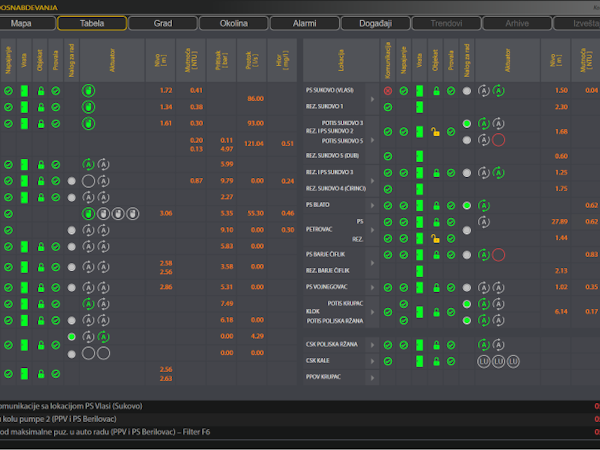Click alarm row mentioning PS Vlasi (Sukovo)

300,406
